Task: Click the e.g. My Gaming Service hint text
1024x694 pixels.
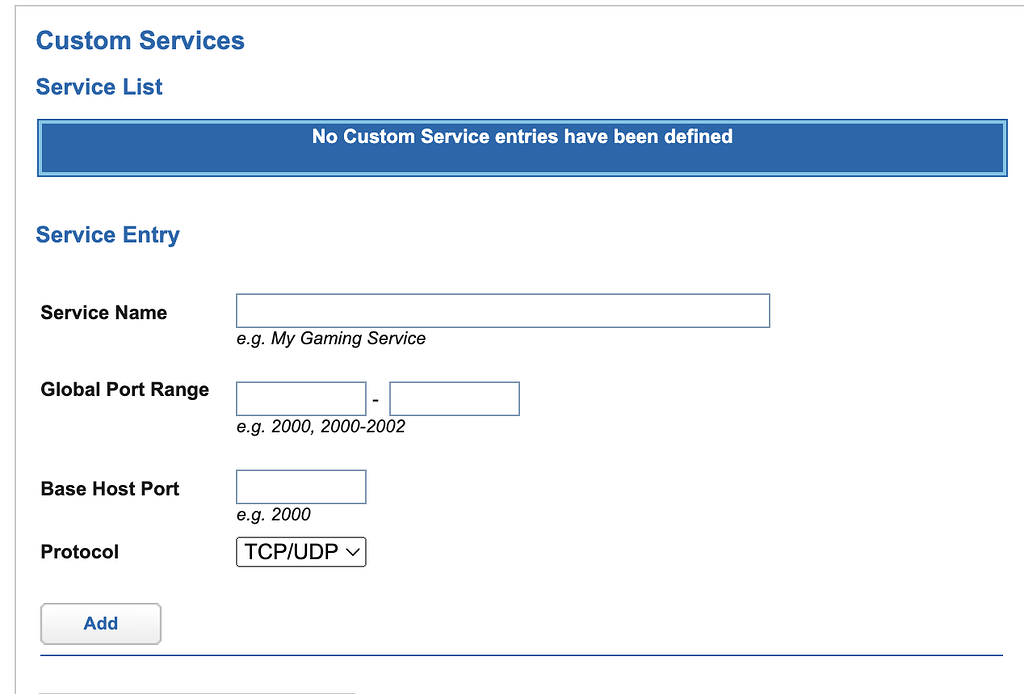Action: click(x=331, y=338)
